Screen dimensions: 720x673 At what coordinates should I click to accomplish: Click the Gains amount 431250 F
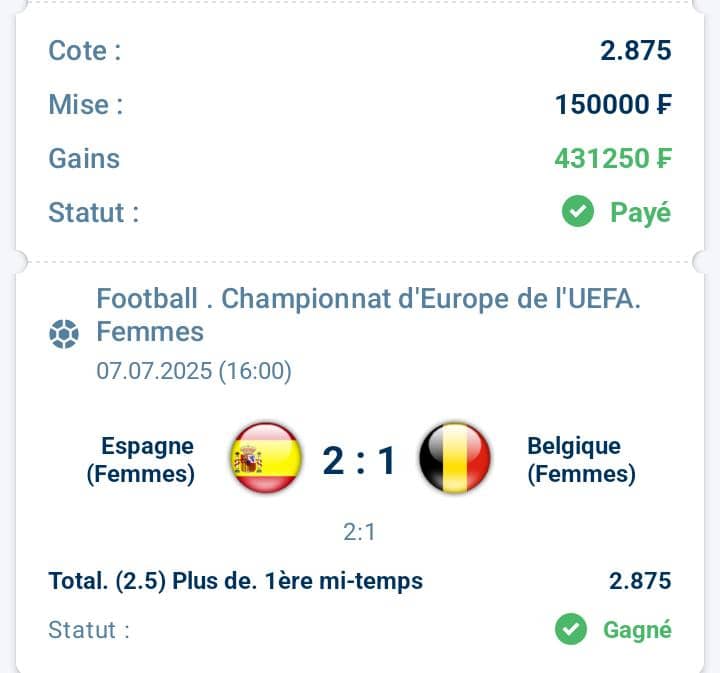pyautogui.click(x=613, y=158)
